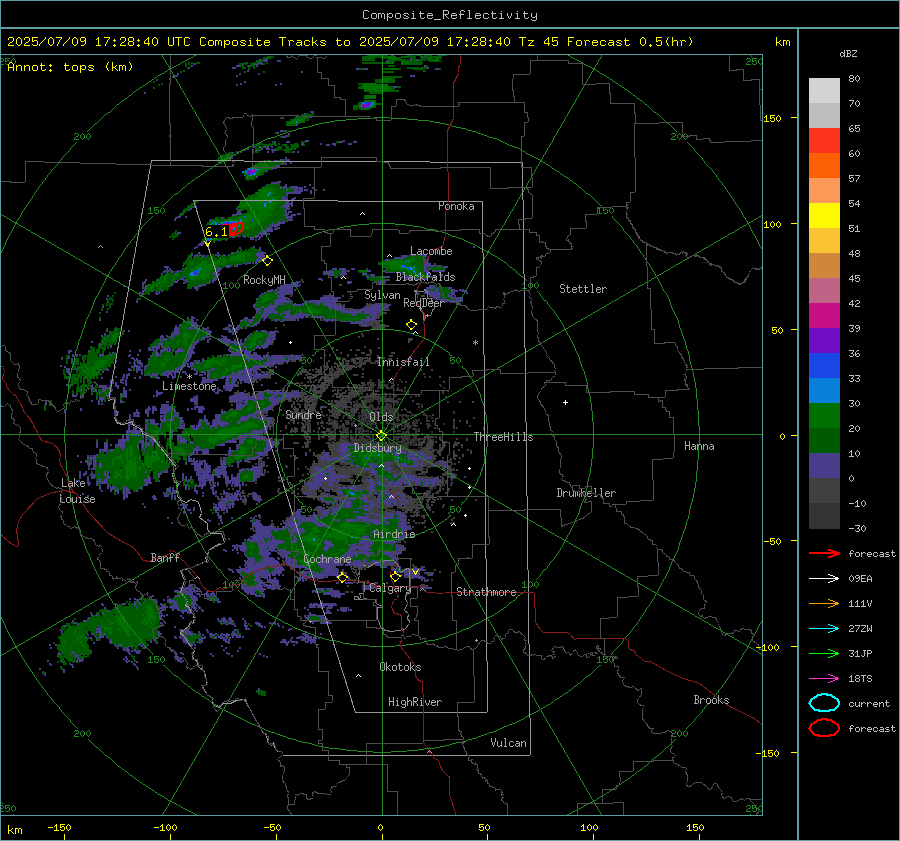This screenshot has height=841, width=900.
Task: Click the yellow diamond marker below Cochrane
Action: click(x=343, y=577)
